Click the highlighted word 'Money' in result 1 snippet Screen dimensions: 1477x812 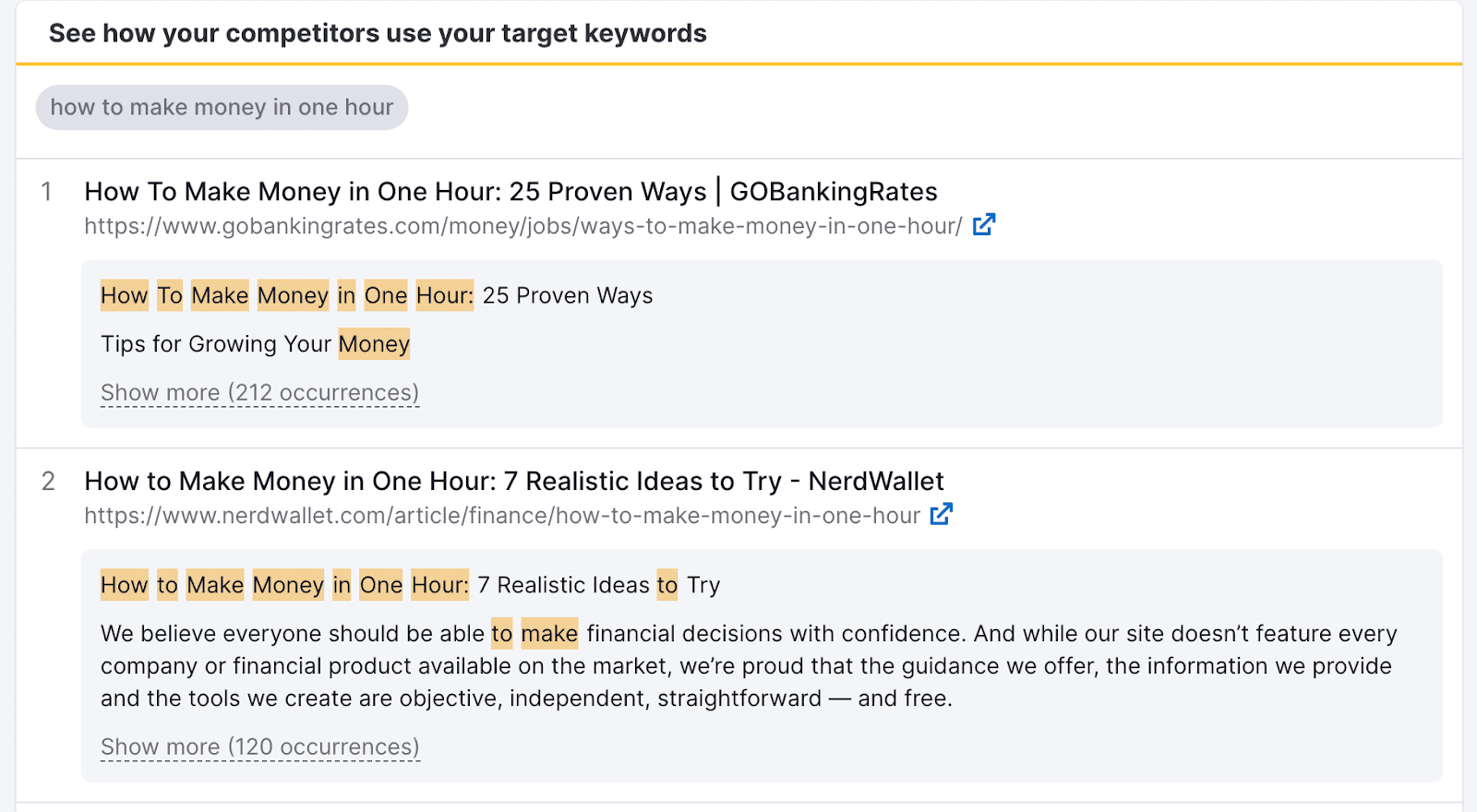click(293, 295)
